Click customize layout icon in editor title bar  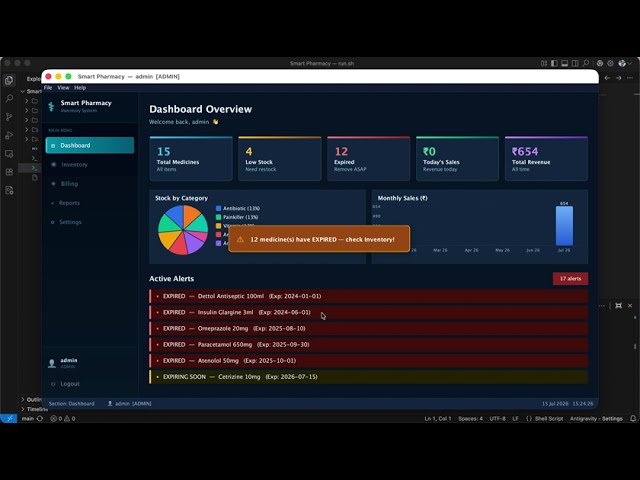click(544, 63)
